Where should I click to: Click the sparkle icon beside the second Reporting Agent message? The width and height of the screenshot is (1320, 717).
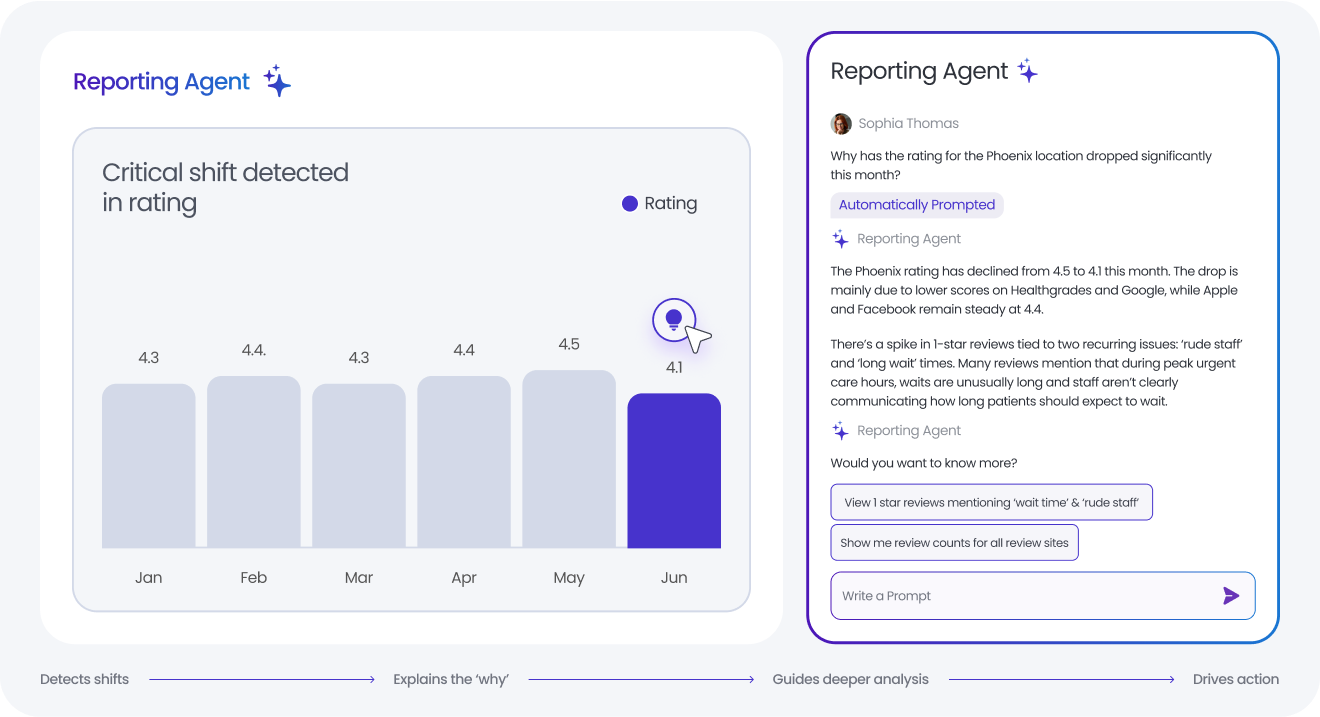click(840, 431)
